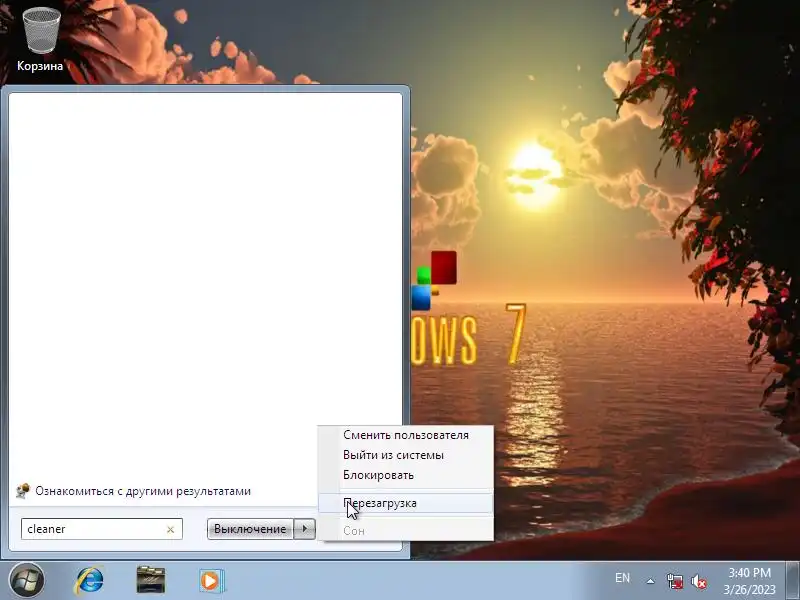Open the EN language indicator
Viewport: 800px width, 600px height.
622,578
